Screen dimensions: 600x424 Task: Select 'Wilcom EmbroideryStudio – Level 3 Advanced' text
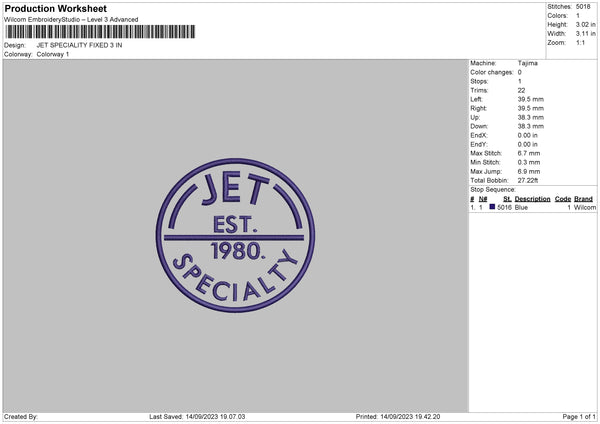click(x=71, y=20)
